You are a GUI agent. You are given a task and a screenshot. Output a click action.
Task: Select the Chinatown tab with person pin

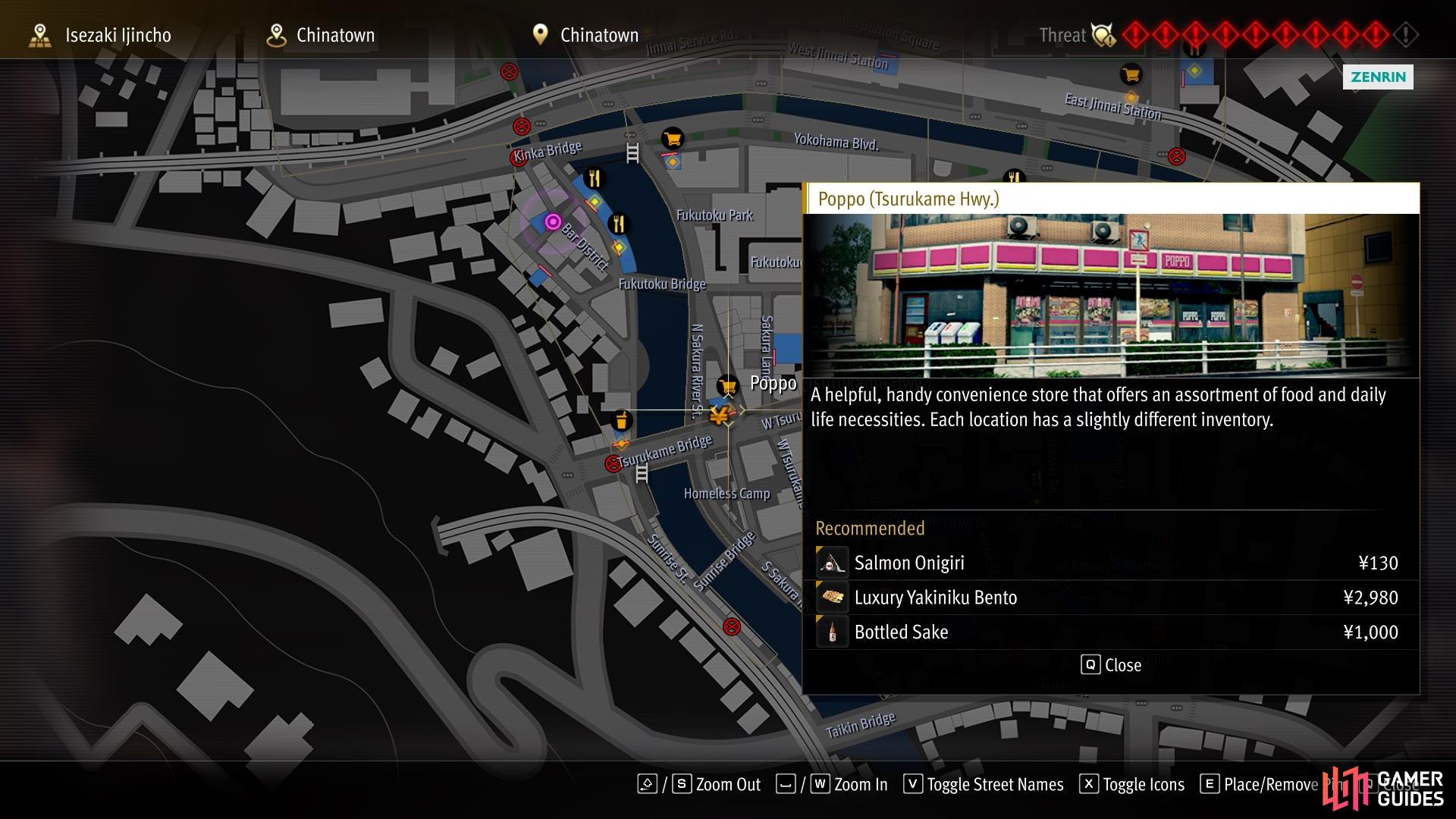tap(320, 35)
